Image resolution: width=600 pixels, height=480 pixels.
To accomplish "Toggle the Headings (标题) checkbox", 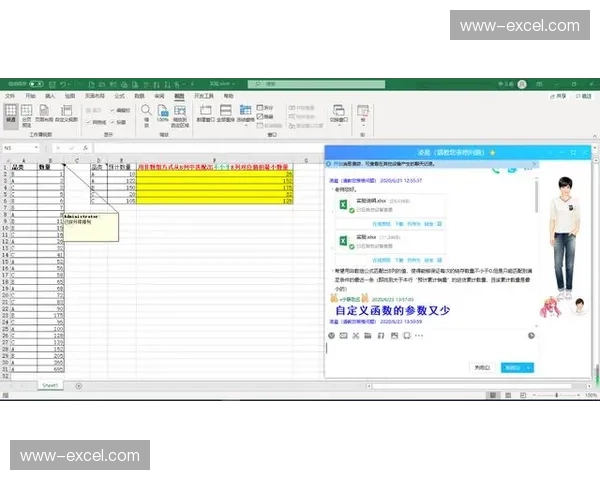I will [119, 122].
